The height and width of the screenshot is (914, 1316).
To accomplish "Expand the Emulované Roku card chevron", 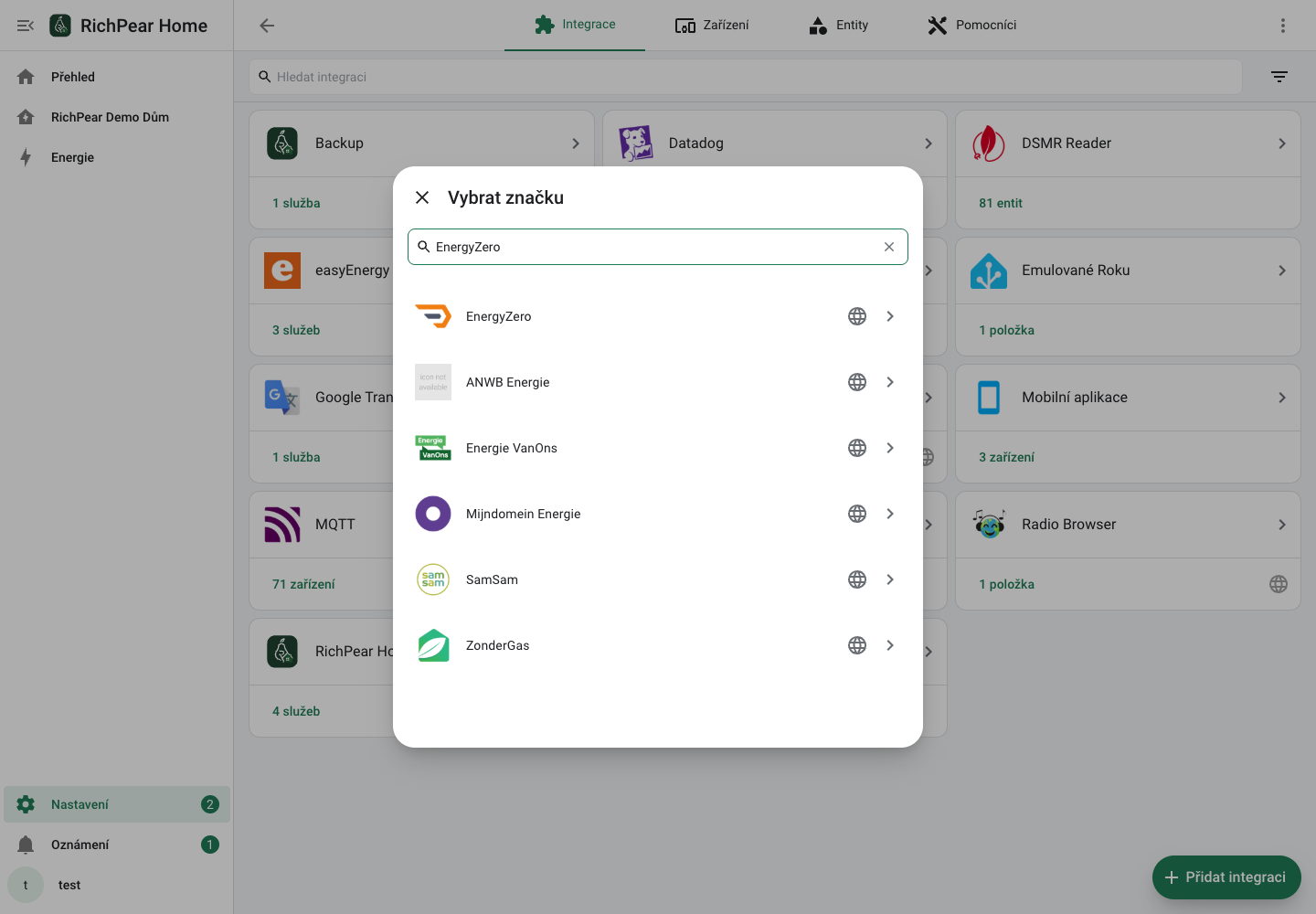I will point(1282,271).
